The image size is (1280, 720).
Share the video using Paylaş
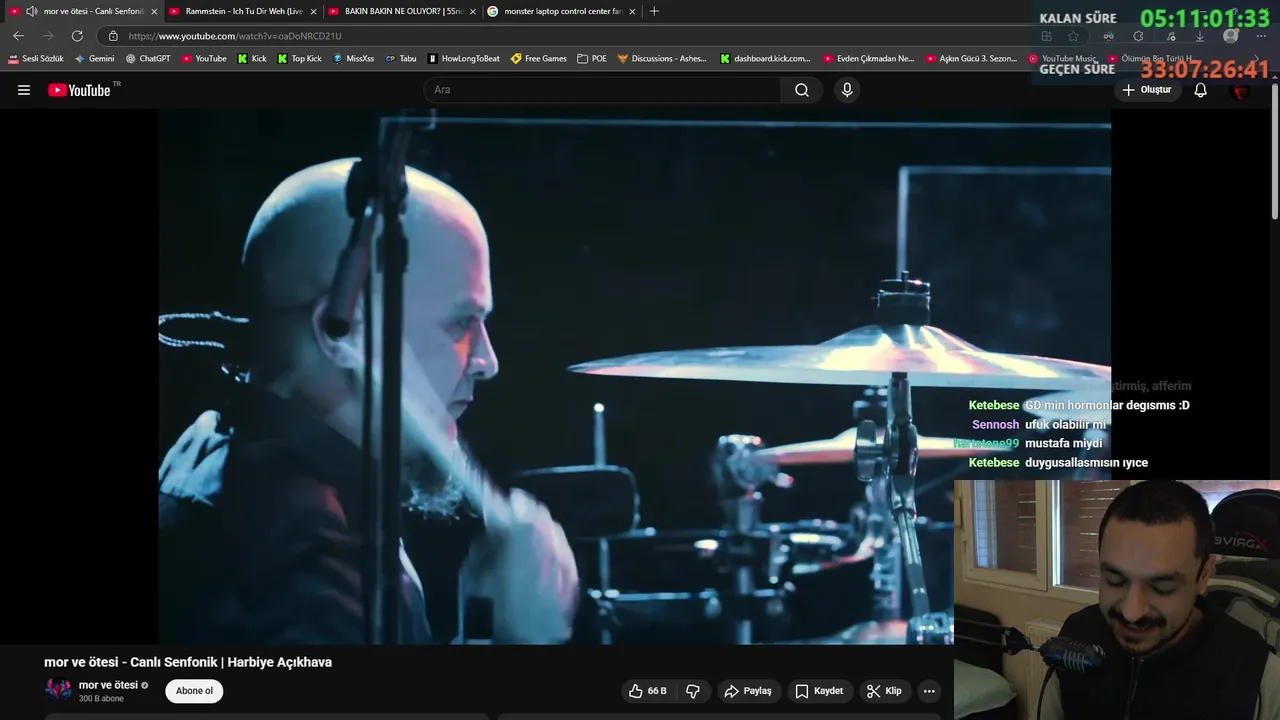pyautogui.click(x=748, y=691)
